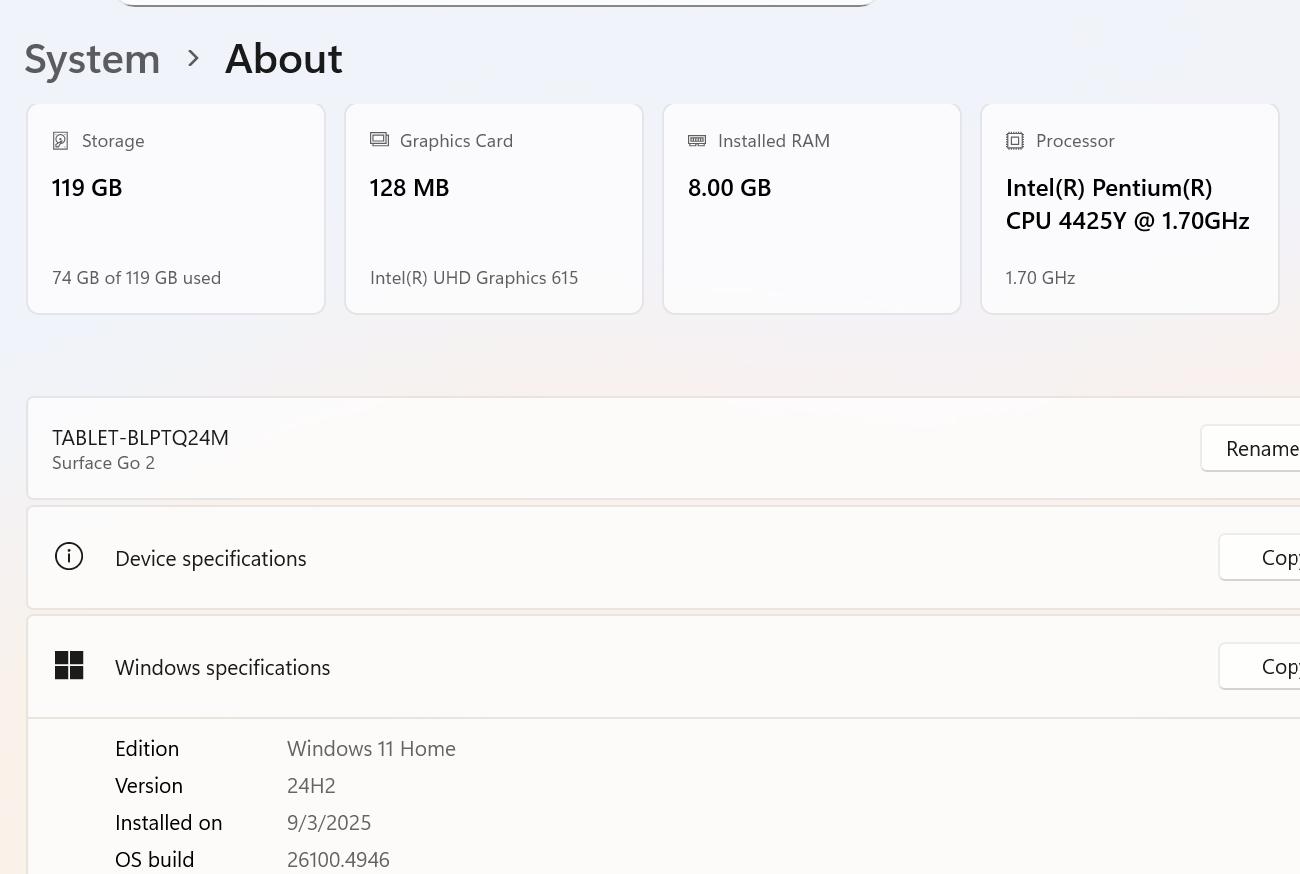This screenshot has height=874, width=1300.
Task: Open the Storage card
Action: pyautogui.click(x=176, y=209)
